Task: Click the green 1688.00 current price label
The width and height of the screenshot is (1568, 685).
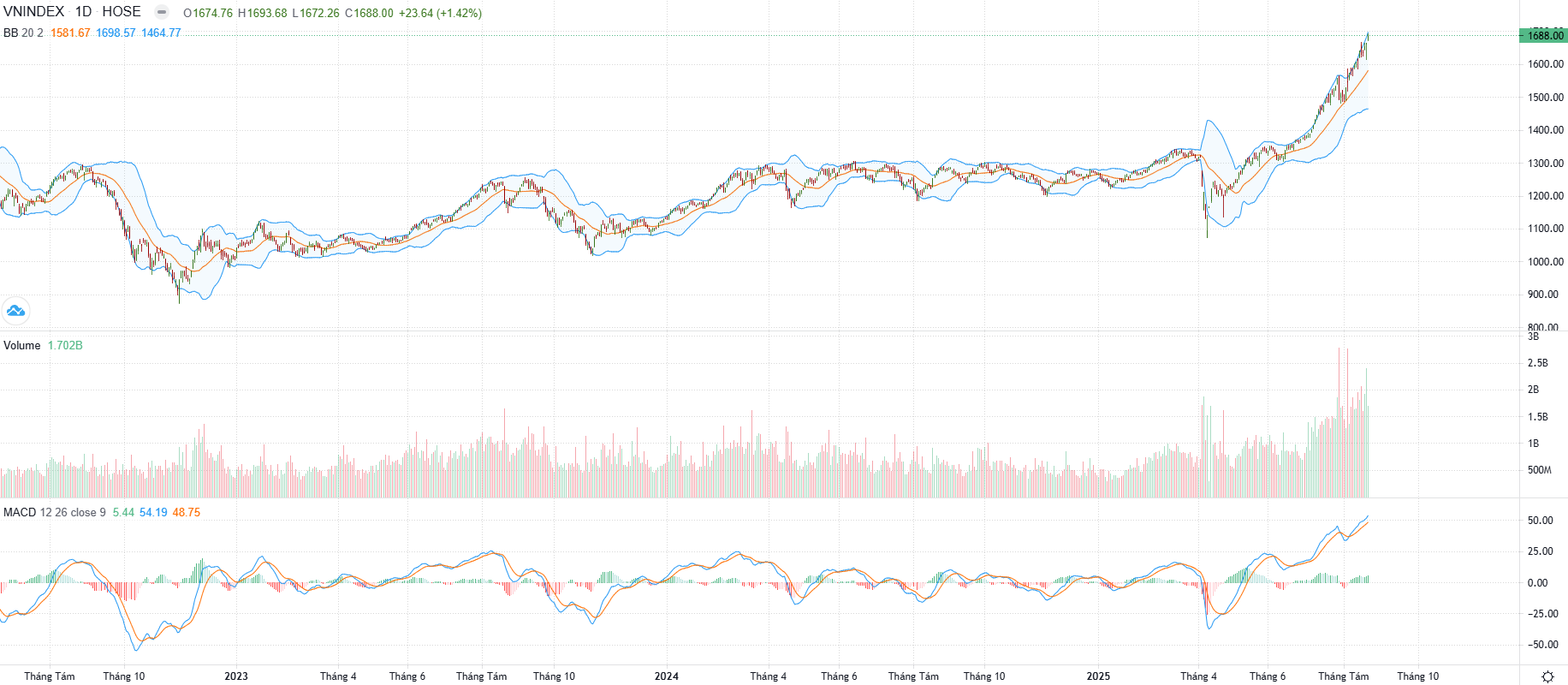Action: click(1543, 35)
